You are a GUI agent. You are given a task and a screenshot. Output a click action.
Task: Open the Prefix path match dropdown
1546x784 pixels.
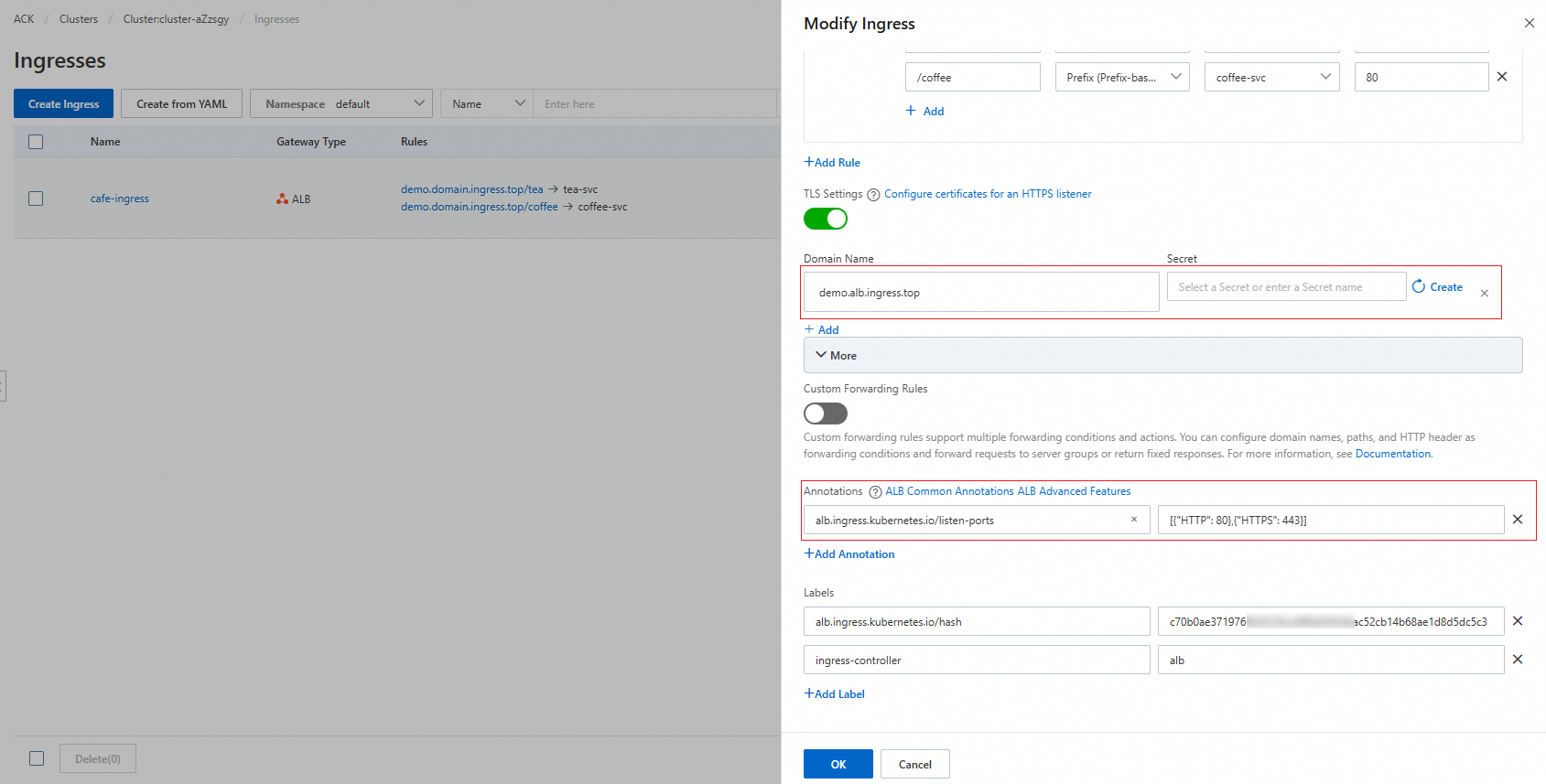(1121, 77)
